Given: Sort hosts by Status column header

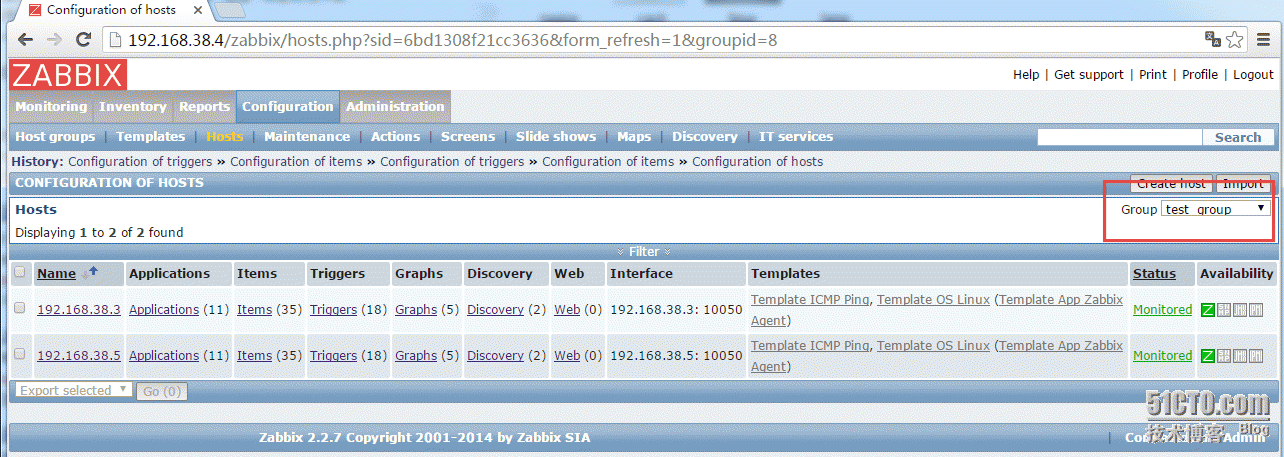Looking at the screenshot, I should [x=1154, y=273].
